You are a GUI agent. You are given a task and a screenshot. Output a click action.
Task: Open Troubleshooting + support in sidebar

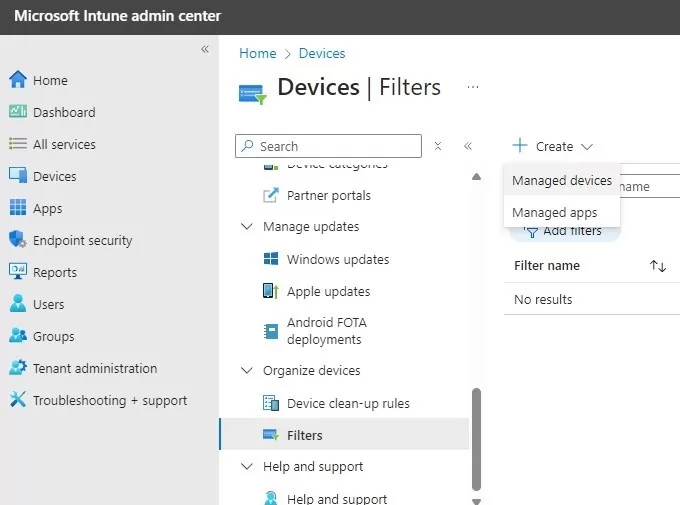click(x=110, y=400)
